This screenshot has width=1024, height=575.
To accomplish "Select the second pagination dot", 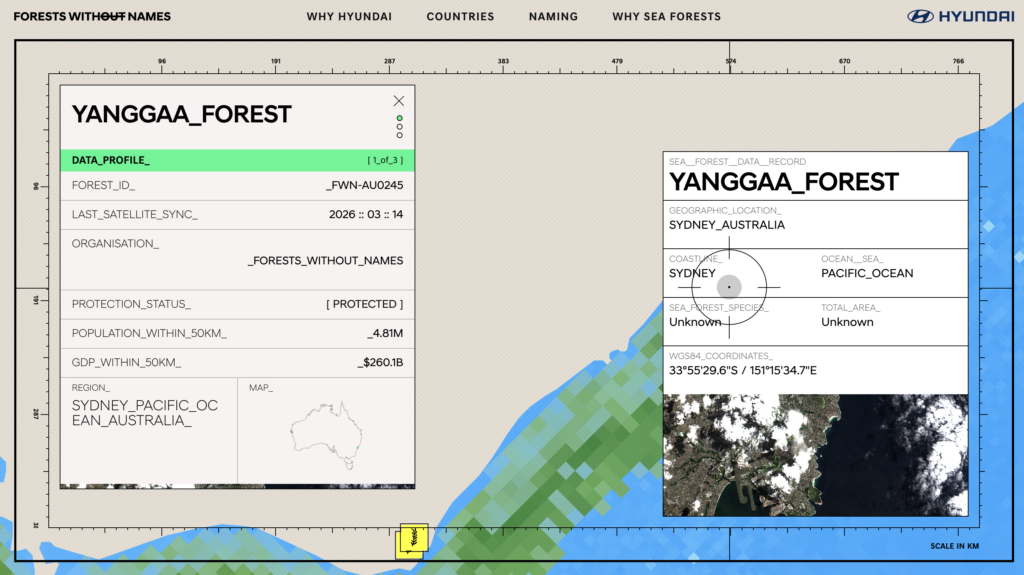I will click(400, 127).
